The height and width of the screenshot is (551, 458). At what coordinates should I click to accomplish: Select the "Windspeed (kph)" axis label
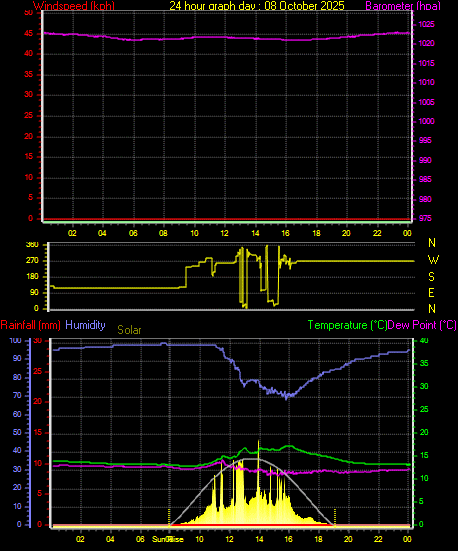coord(74,6)
